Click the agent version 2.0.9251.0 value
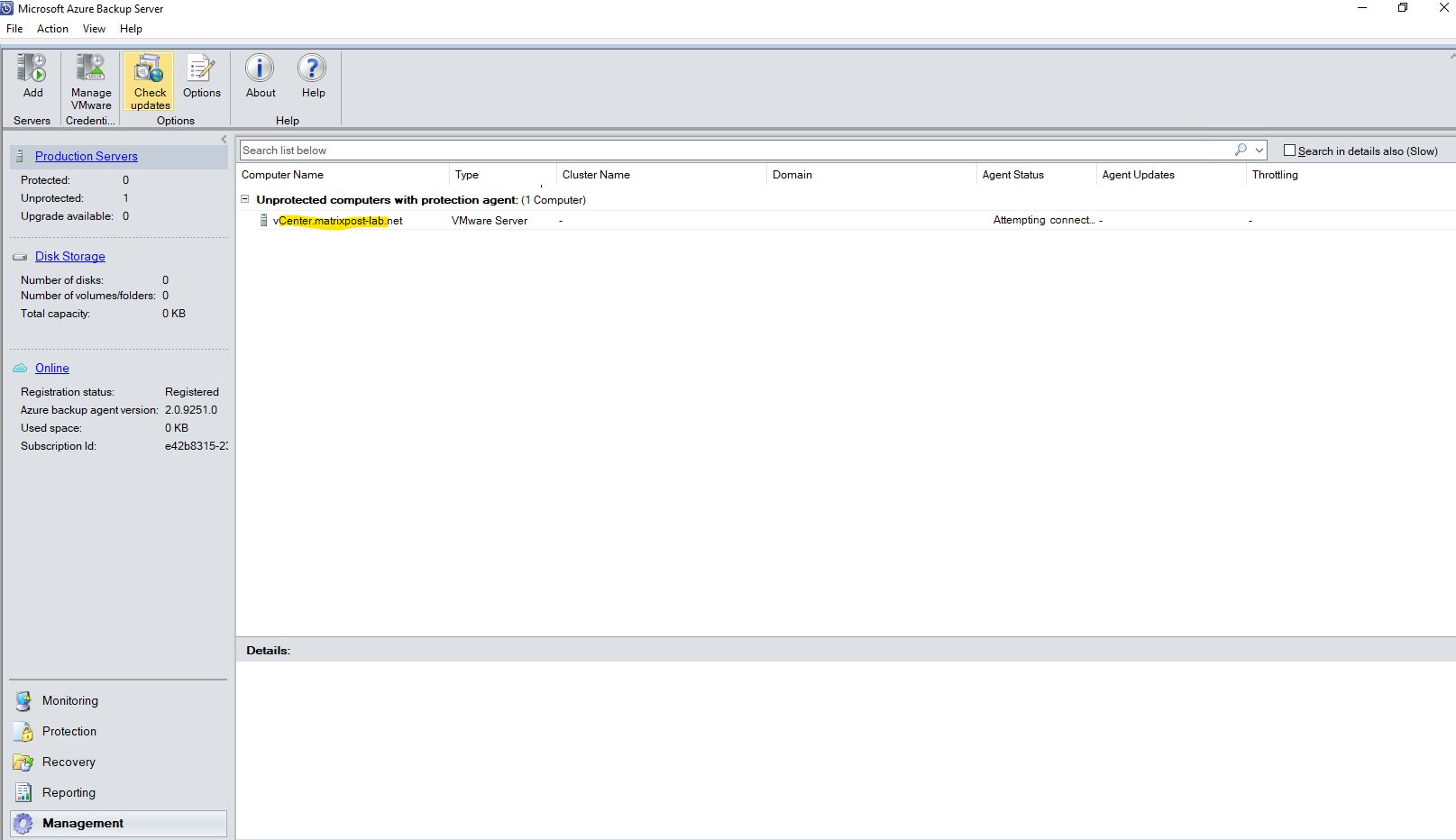Image resolution: width=1456 pixels, height=840 pixels. point(191,410)
